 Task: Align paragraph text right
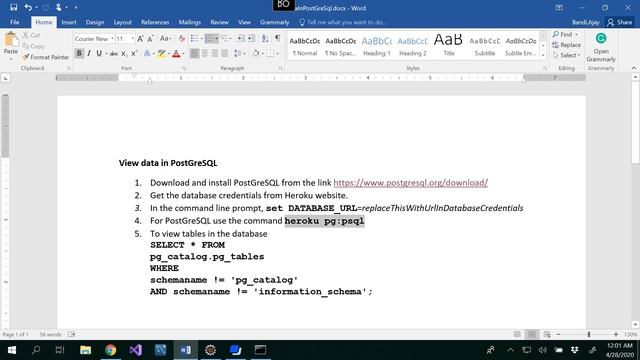click(215, 53)
